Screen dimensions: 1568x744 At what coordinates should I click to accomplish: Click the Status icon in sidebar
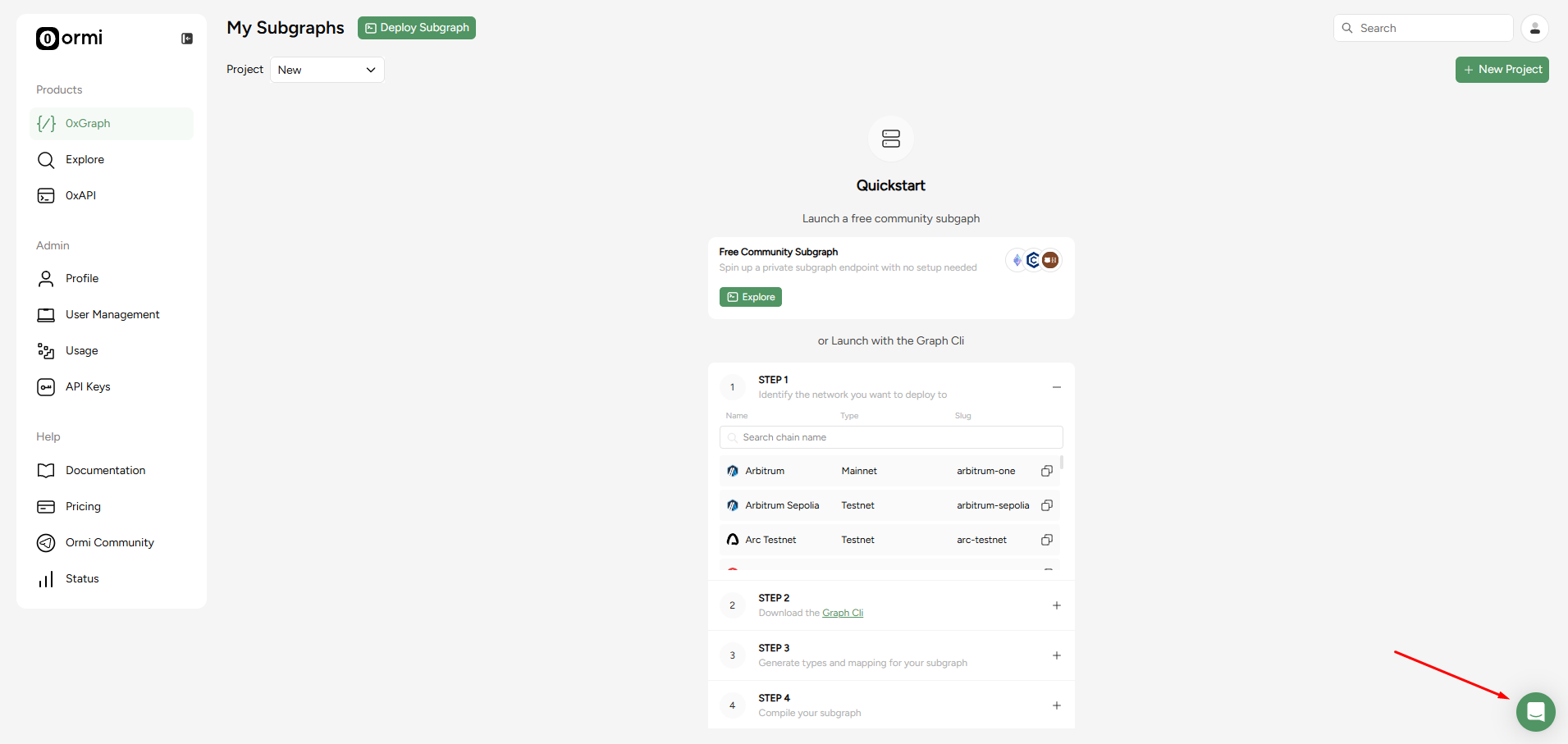tap(46, 578)
